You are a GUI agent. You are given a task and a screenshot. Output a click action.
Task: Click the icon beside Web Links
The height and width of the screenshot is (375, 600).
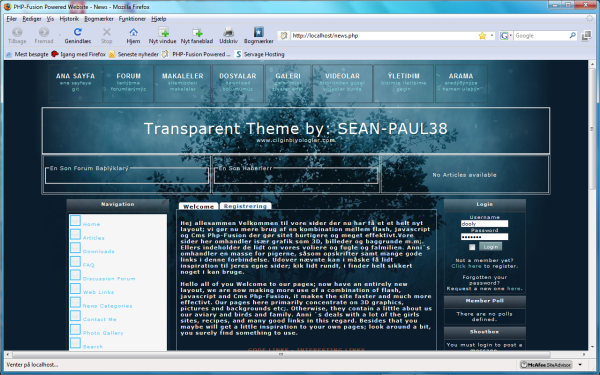click(75, 289)
